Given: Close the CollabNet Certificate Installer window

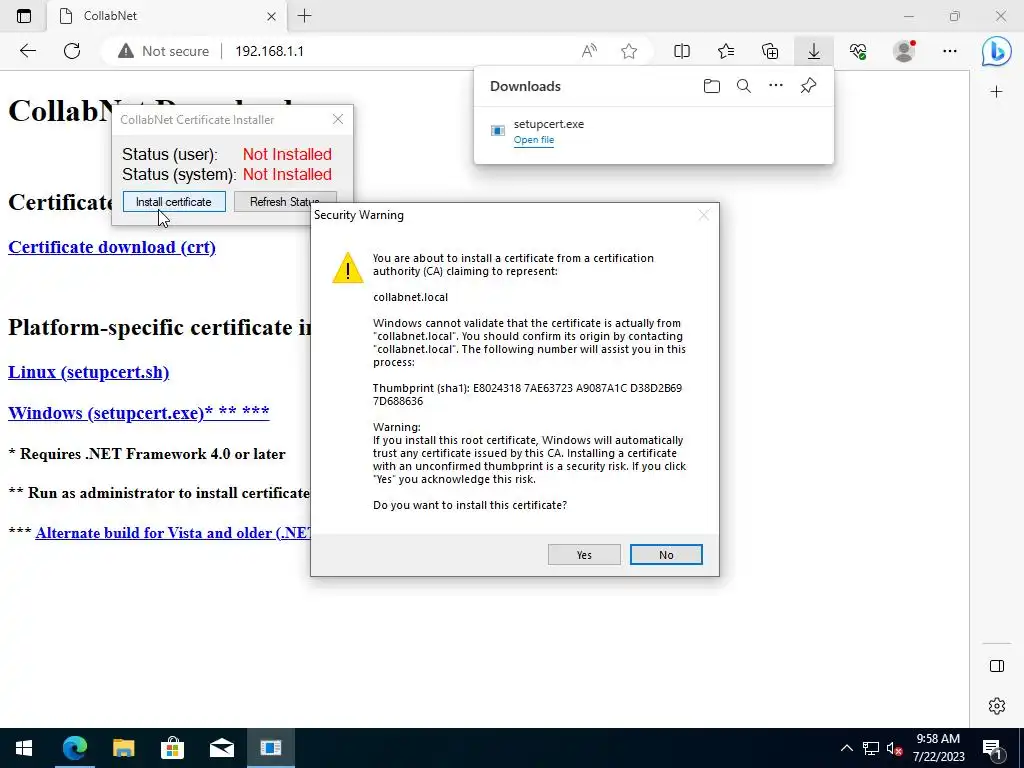Looking at the screenshot, I should click(338, 119).
